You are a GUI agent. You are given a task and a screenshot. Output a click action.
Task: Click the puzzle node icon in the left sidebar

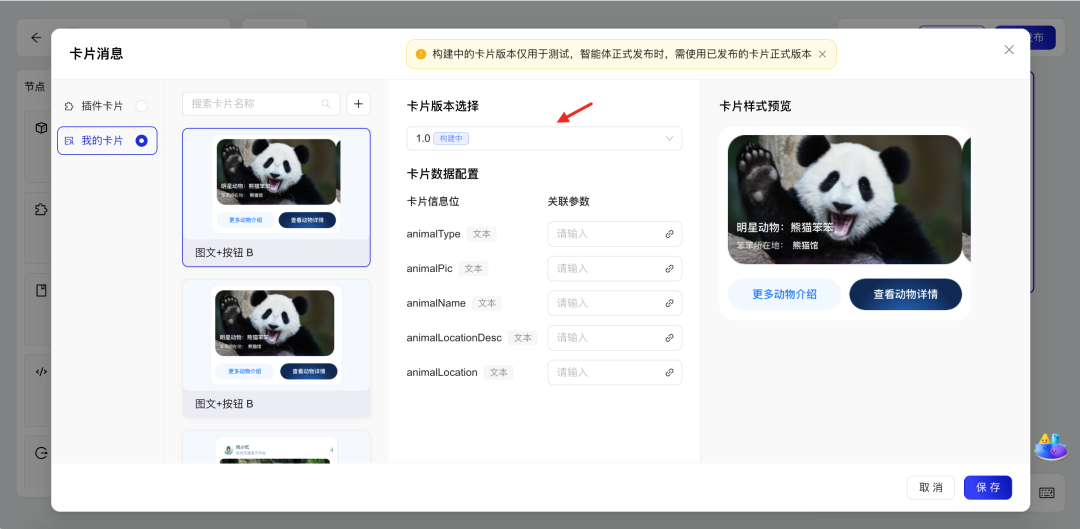(41, 209)
